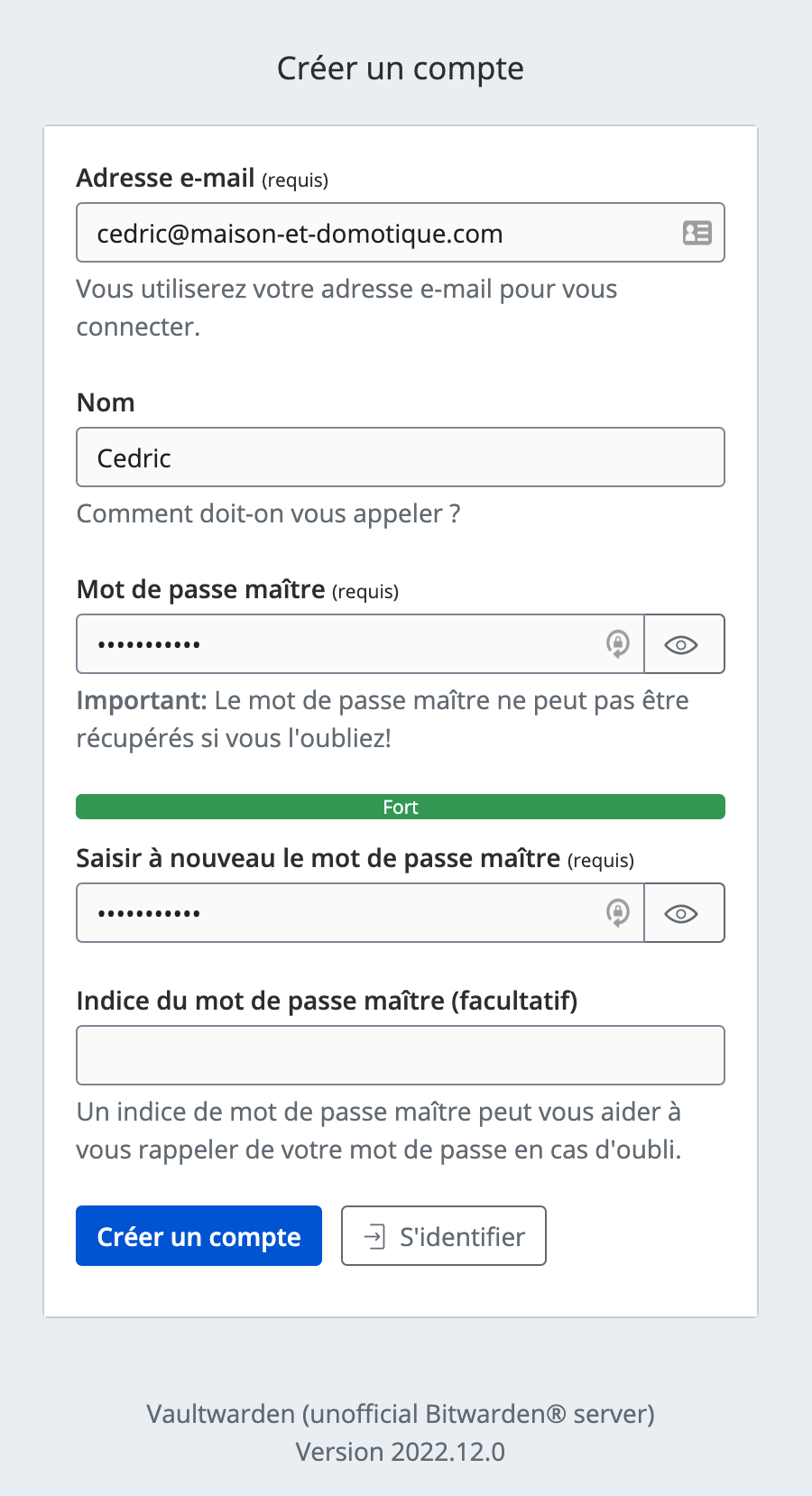Click the contact card autofill icon in e-mail field

[697, 233]
